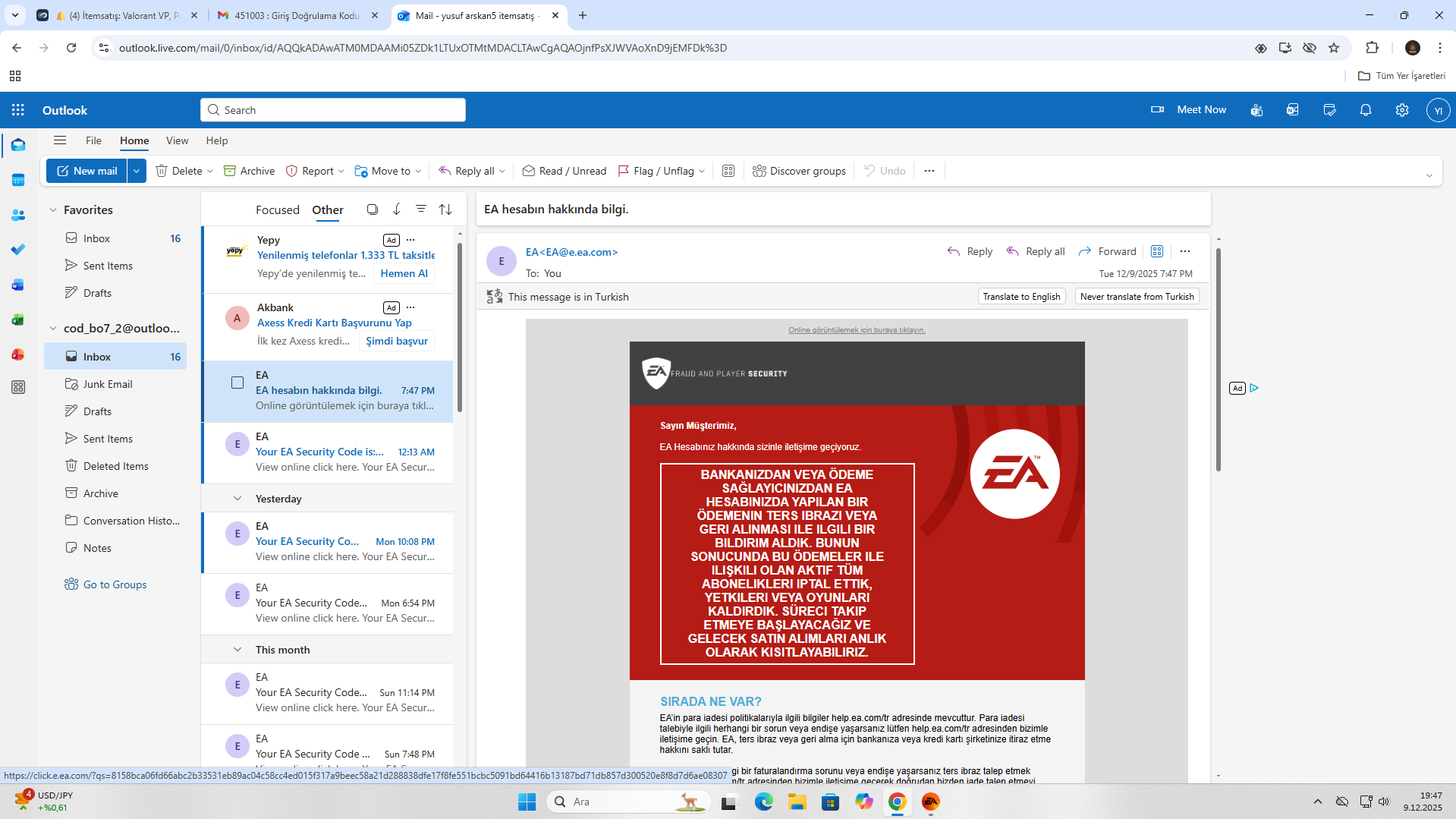1456x819 pixels.
Task: Open notifications bell in Outlook header
Action: click(1366, 110)
